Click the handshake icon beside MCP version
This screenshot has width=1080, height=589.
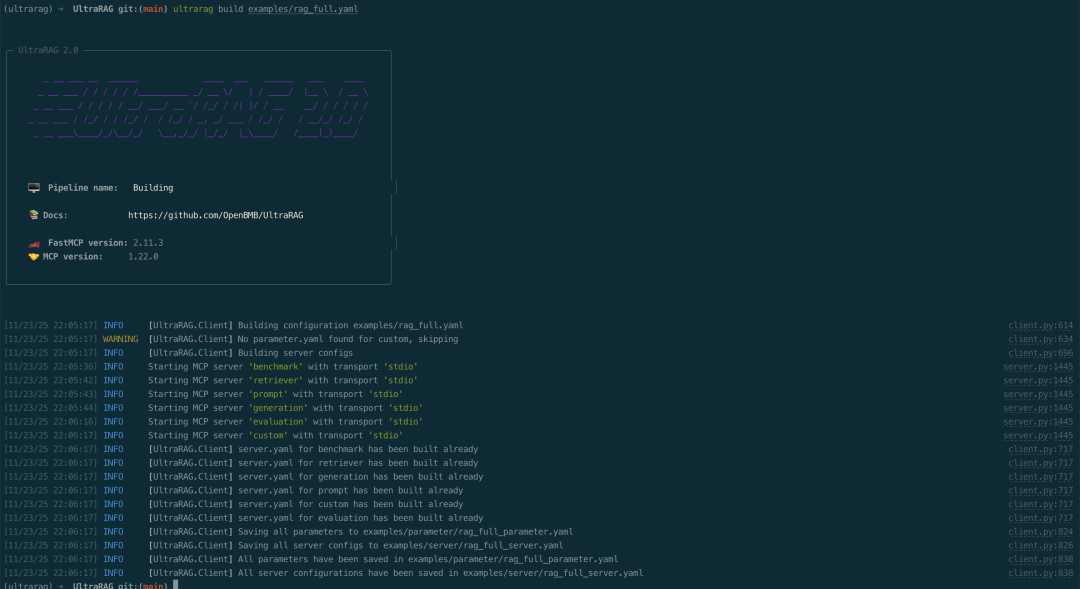click(x=34, y=256)
